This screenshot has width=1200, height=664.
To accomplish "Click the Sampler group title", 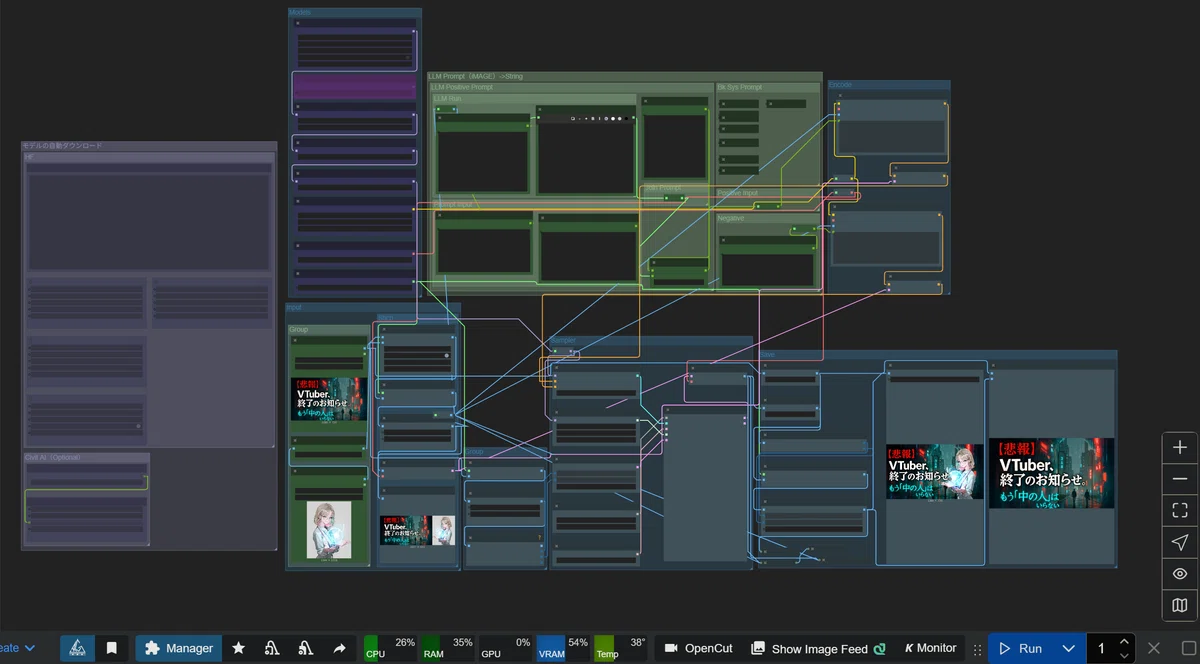I will tap(563, 341).
